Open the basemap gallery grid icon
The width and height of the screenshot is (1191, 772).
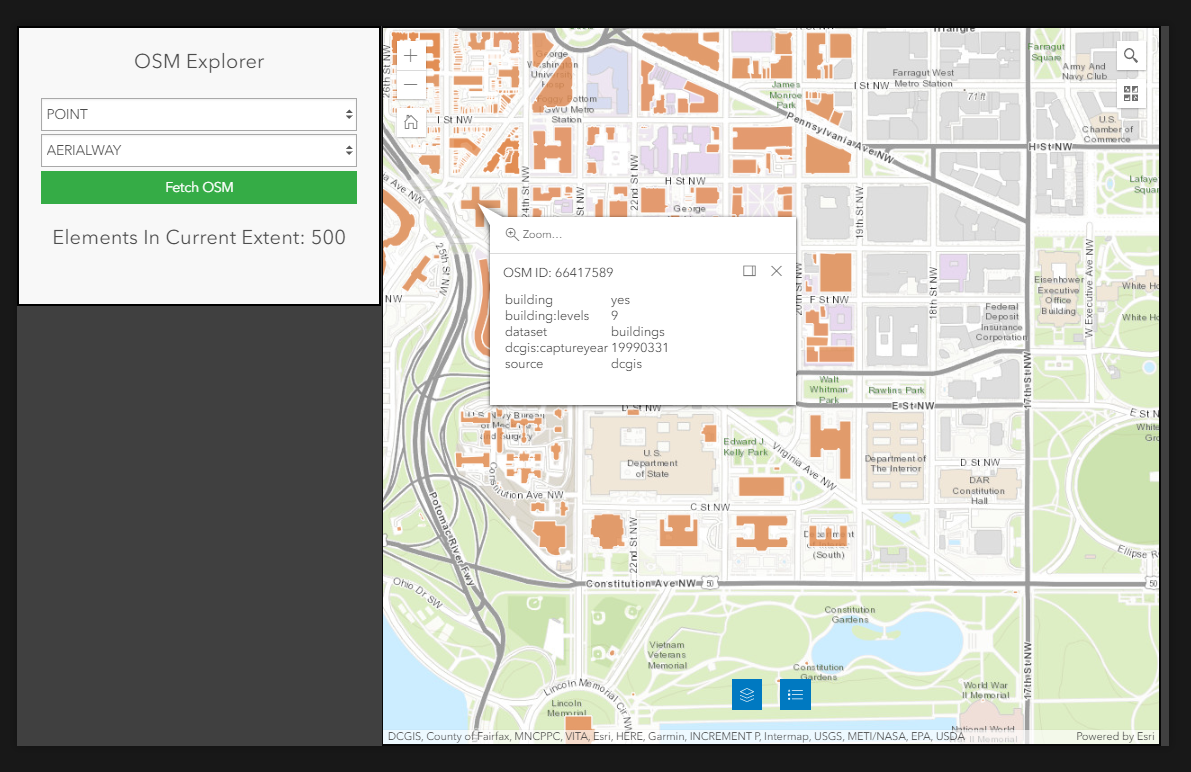(x=1130, y=93)
